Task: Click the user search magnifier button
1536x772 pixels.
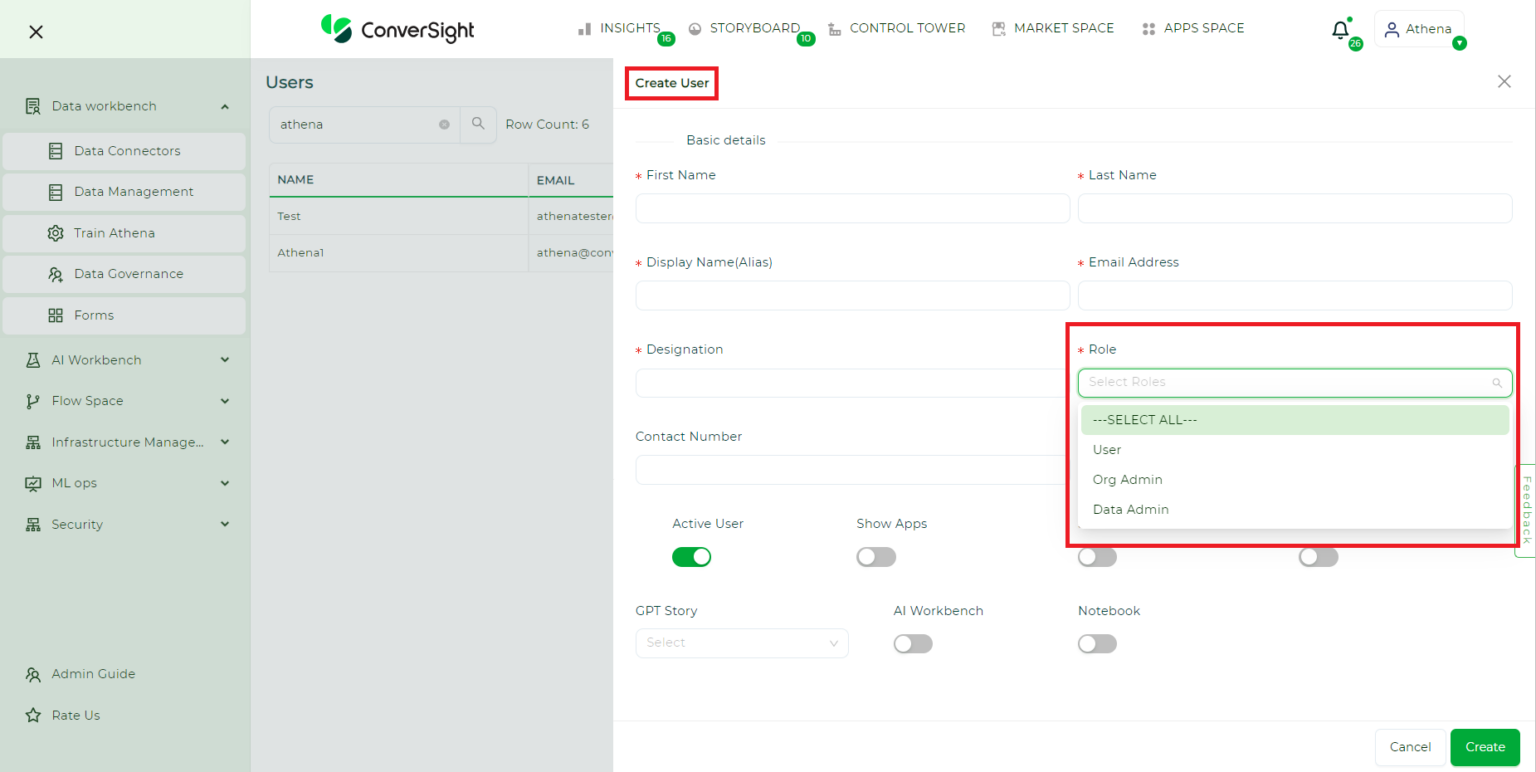Action: tap(478, 124)
